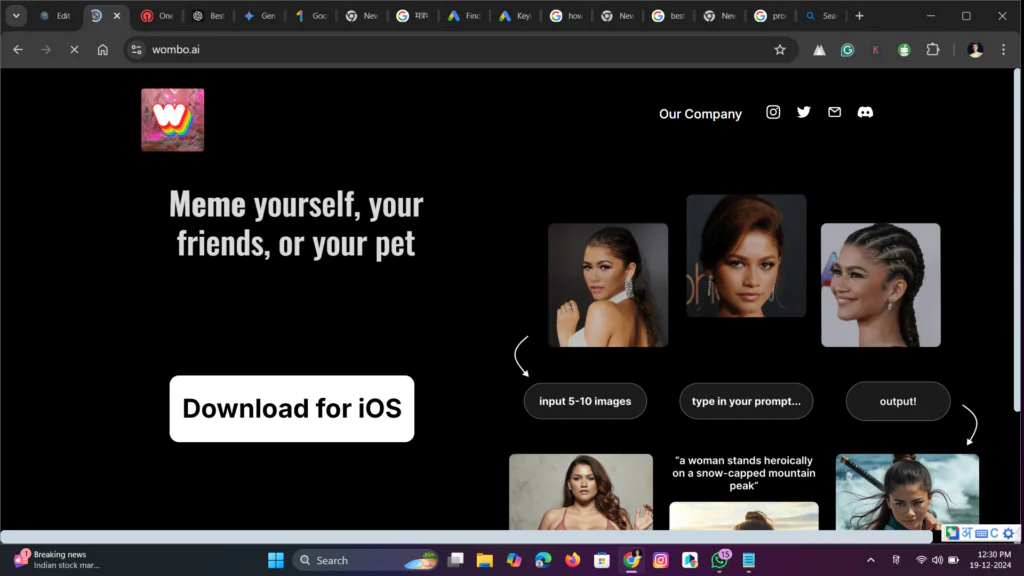The image size is (1024, 576).
Task: Open the Grammarly extension icon
Action: pyautogui.click(x=847, y=50)
